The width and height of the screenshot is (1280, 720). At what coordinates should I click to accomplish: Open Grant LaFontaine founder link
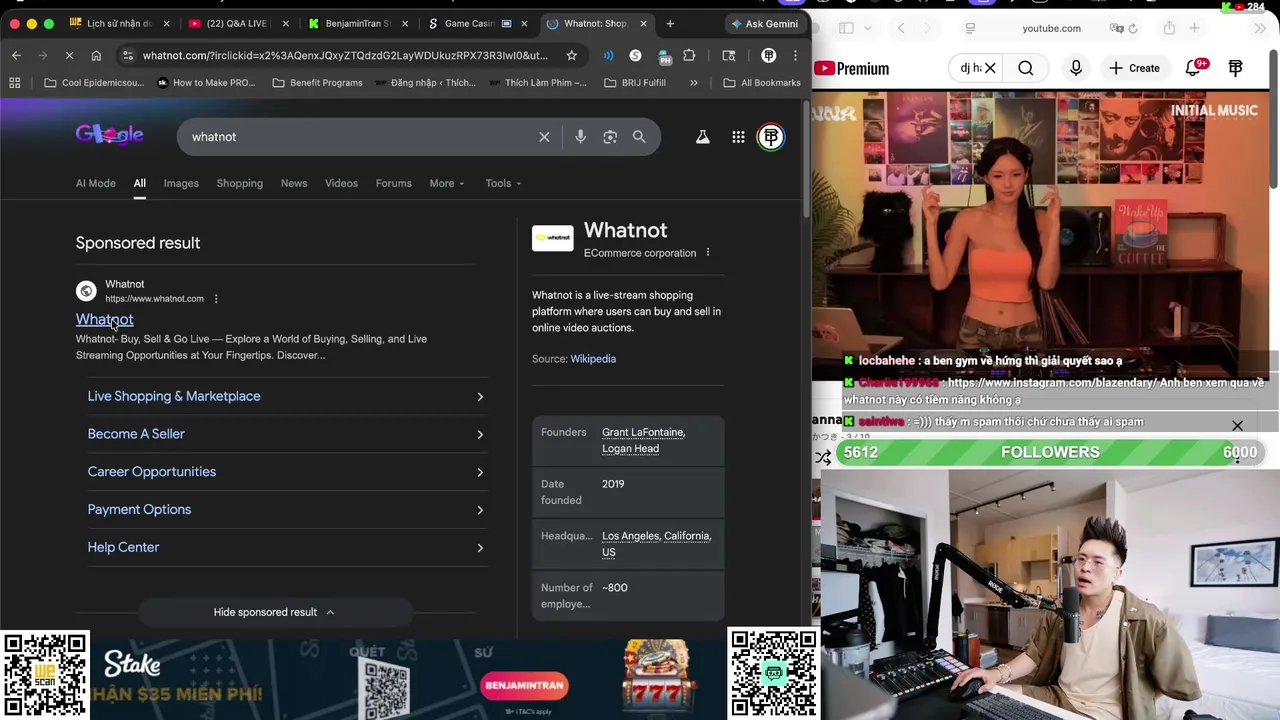tap(643, 432)
